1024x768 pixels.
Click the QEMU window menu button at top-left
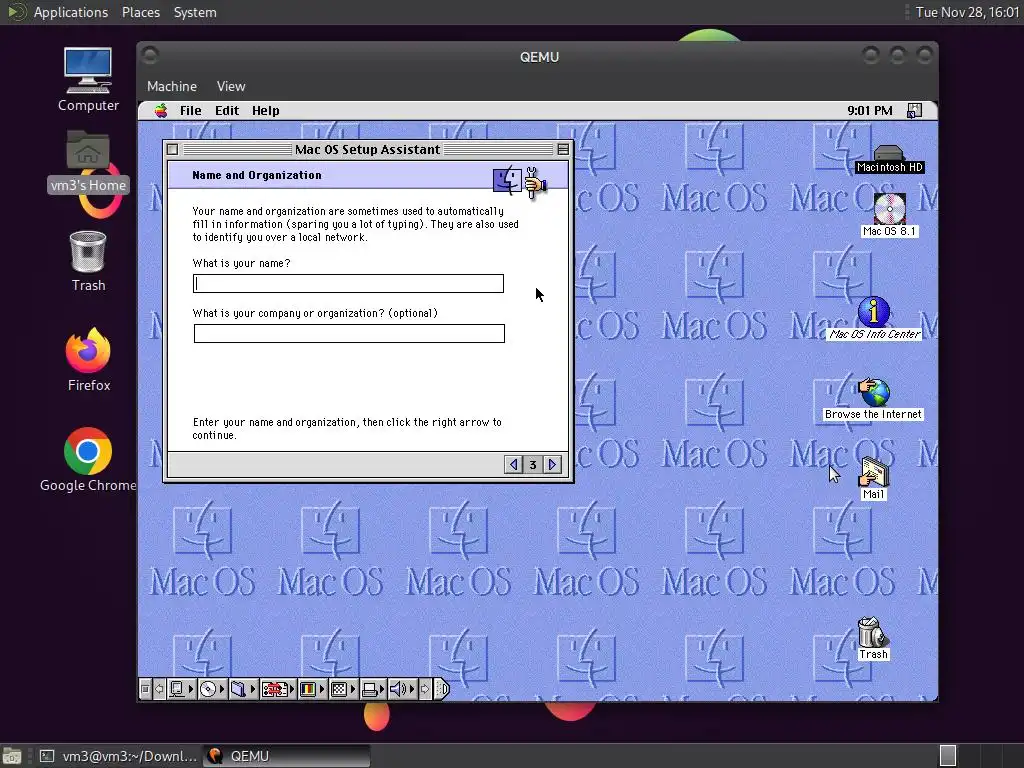click(x=150, y=55)
